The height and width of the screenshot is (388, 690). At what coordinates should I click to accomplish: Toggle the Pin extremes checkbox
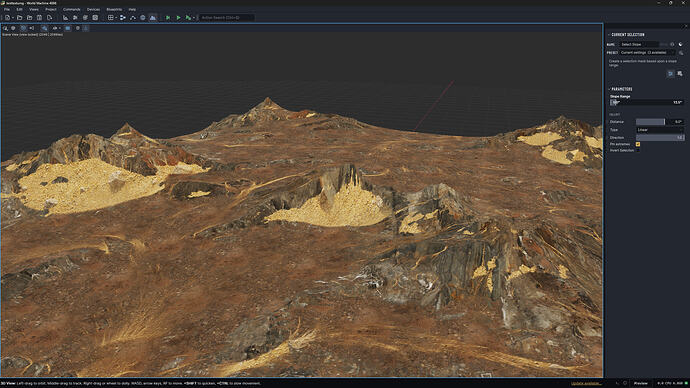click(x=638, y=144)
